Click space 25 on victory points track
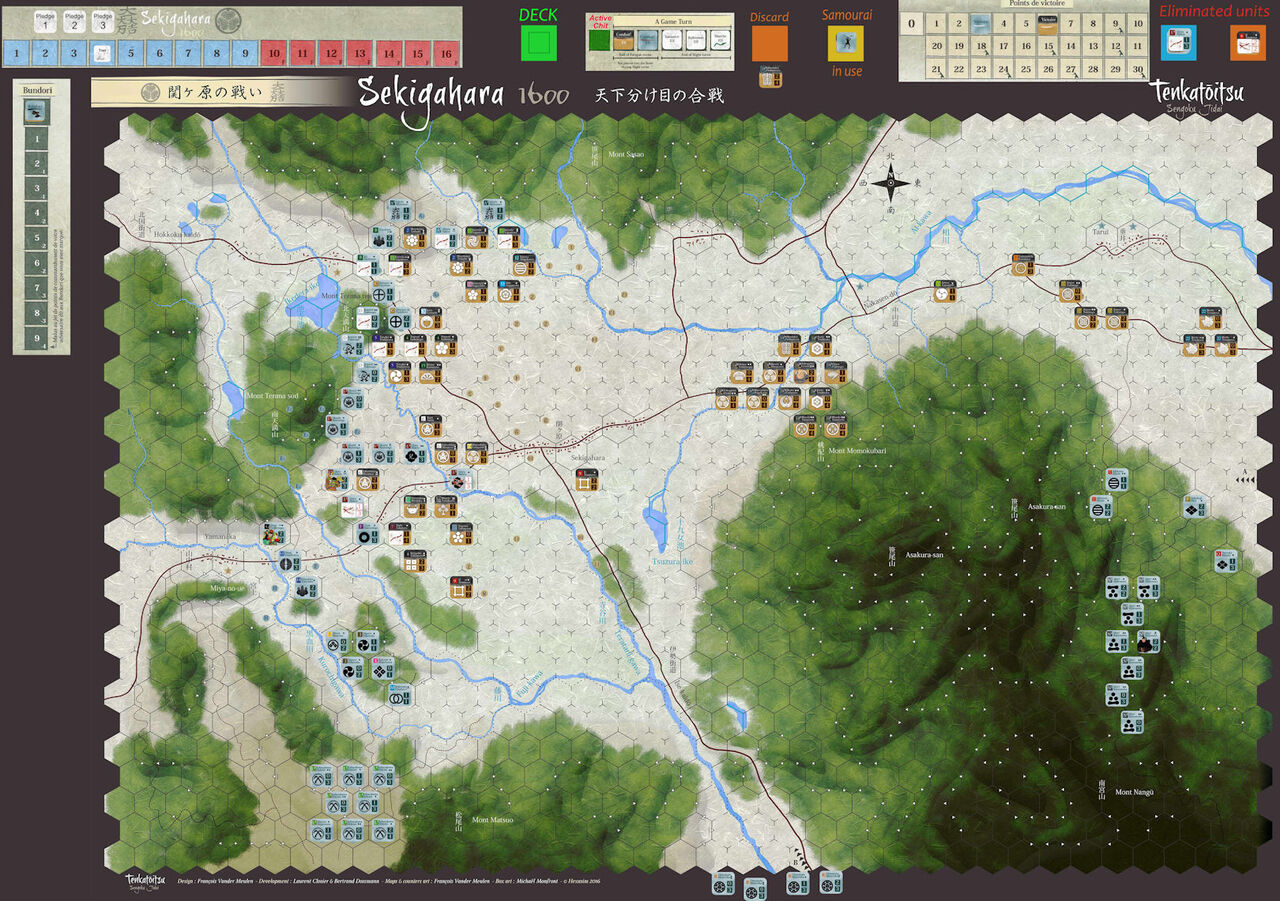Screen dimensions: 1280x901 tap(1026, 69)
